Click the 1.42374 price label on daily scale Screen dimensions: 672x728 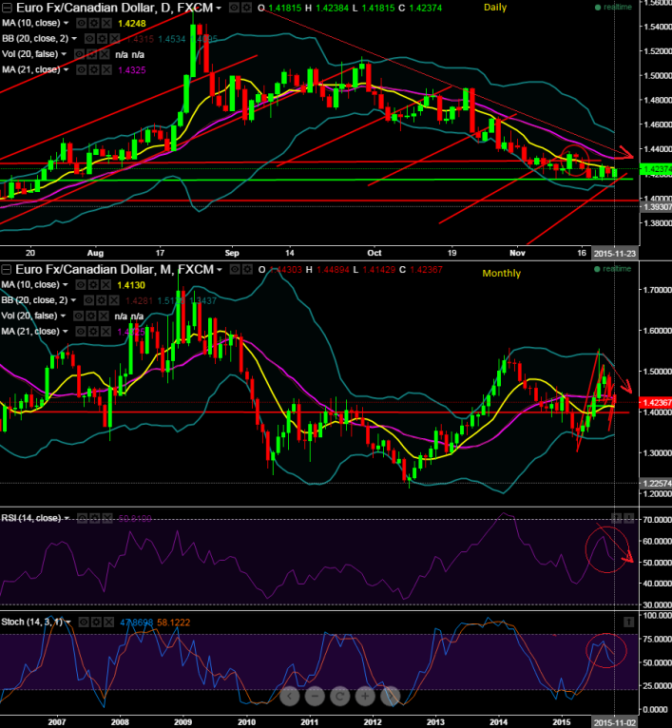tap(654, 169)
